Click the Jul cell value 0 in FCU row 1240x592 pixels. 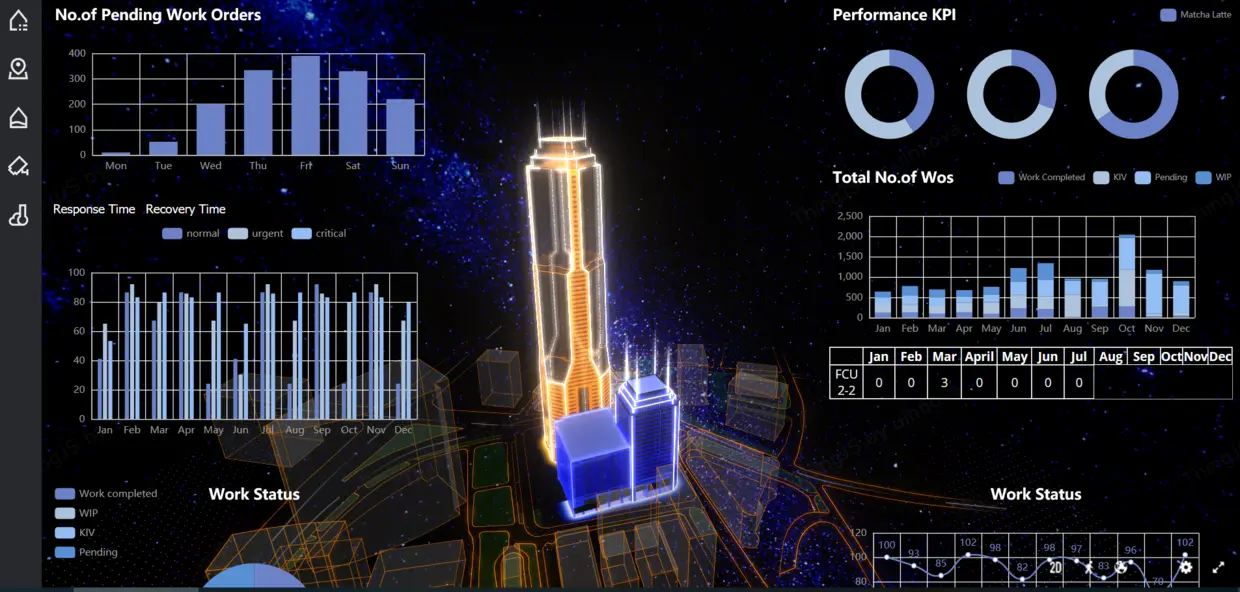click(1078, 382)
